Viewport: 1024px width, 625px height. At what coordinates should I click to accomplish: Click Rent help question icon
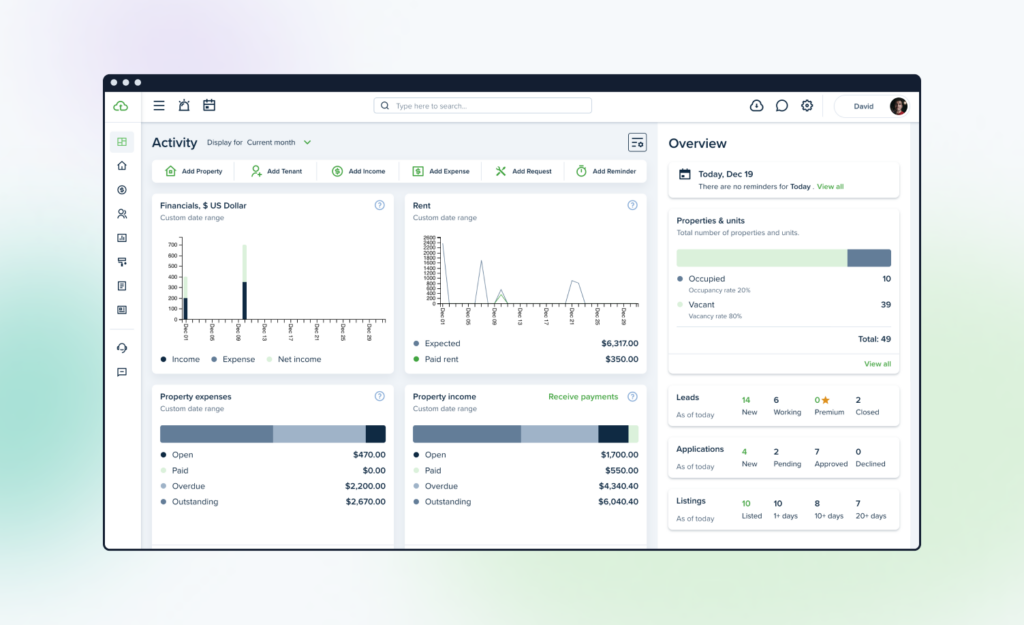632,205
